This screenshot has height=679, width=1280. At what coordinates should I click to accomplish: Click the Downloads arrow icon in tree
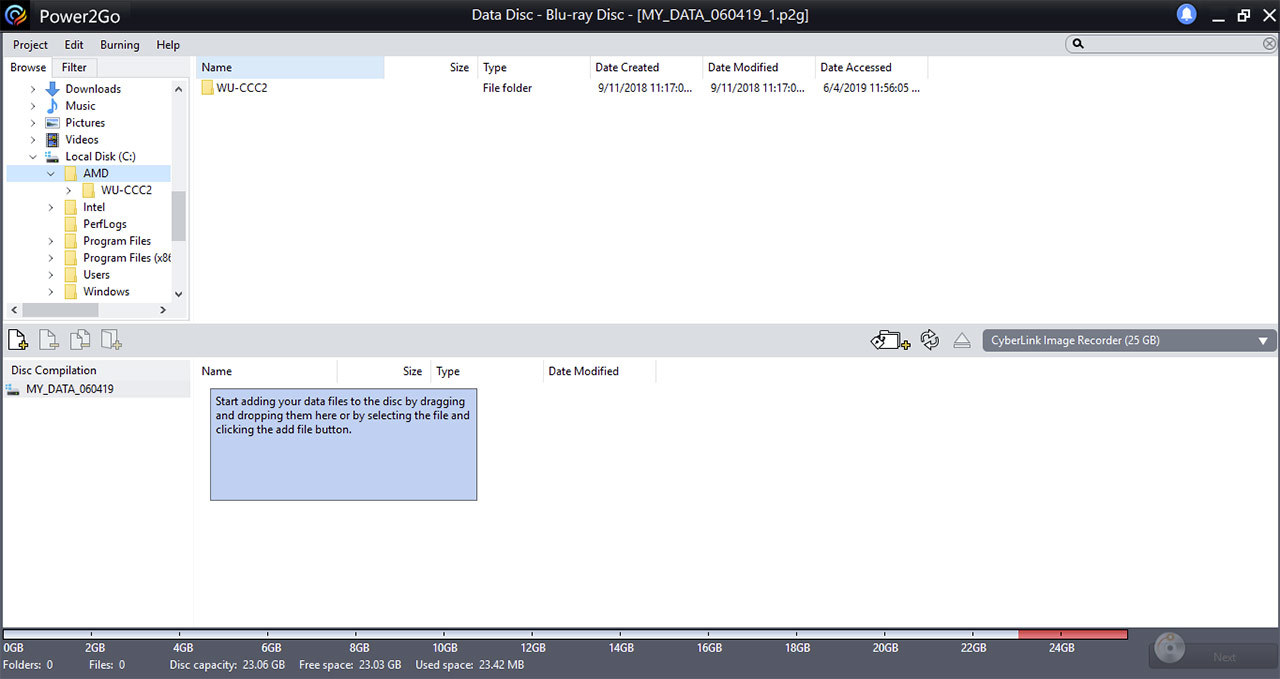[53, 89]
